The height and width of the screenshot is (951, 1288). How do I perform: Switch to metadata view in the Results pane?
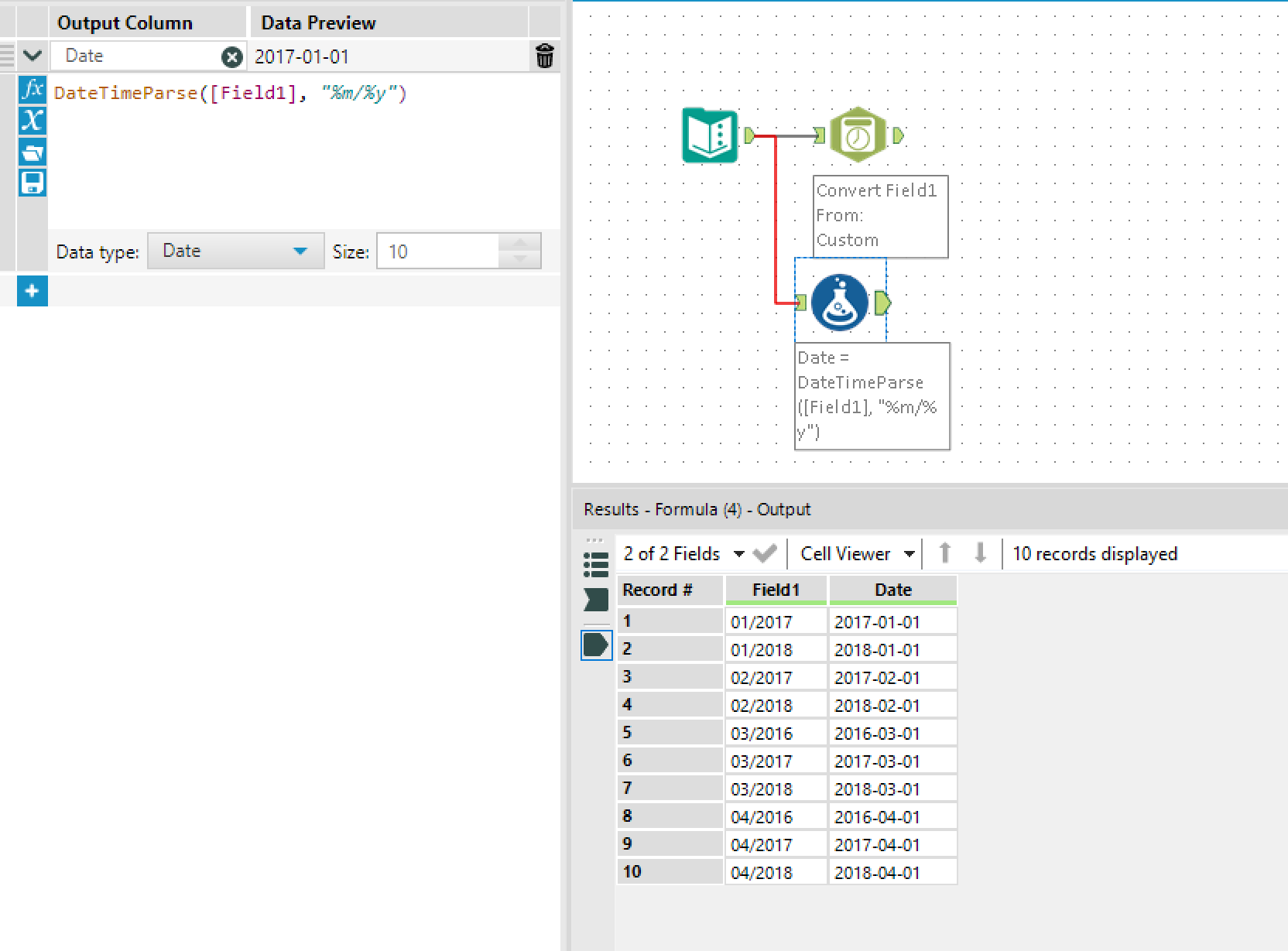coord(595,565)
